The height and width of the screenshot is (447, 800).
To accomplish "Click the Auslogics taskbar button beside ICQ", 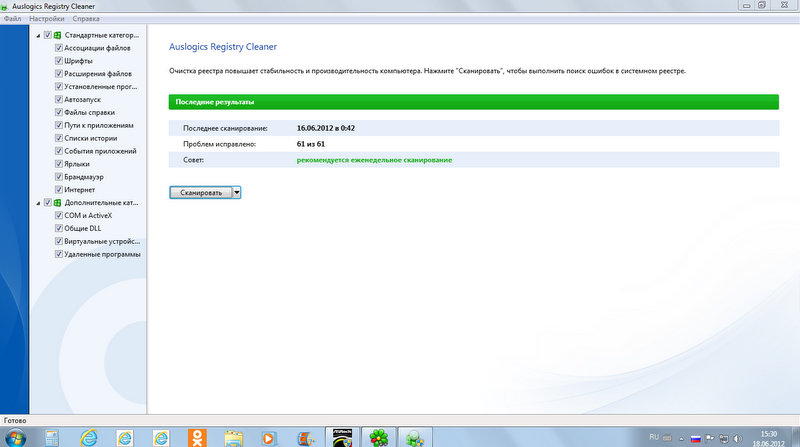I will [415, 438].
